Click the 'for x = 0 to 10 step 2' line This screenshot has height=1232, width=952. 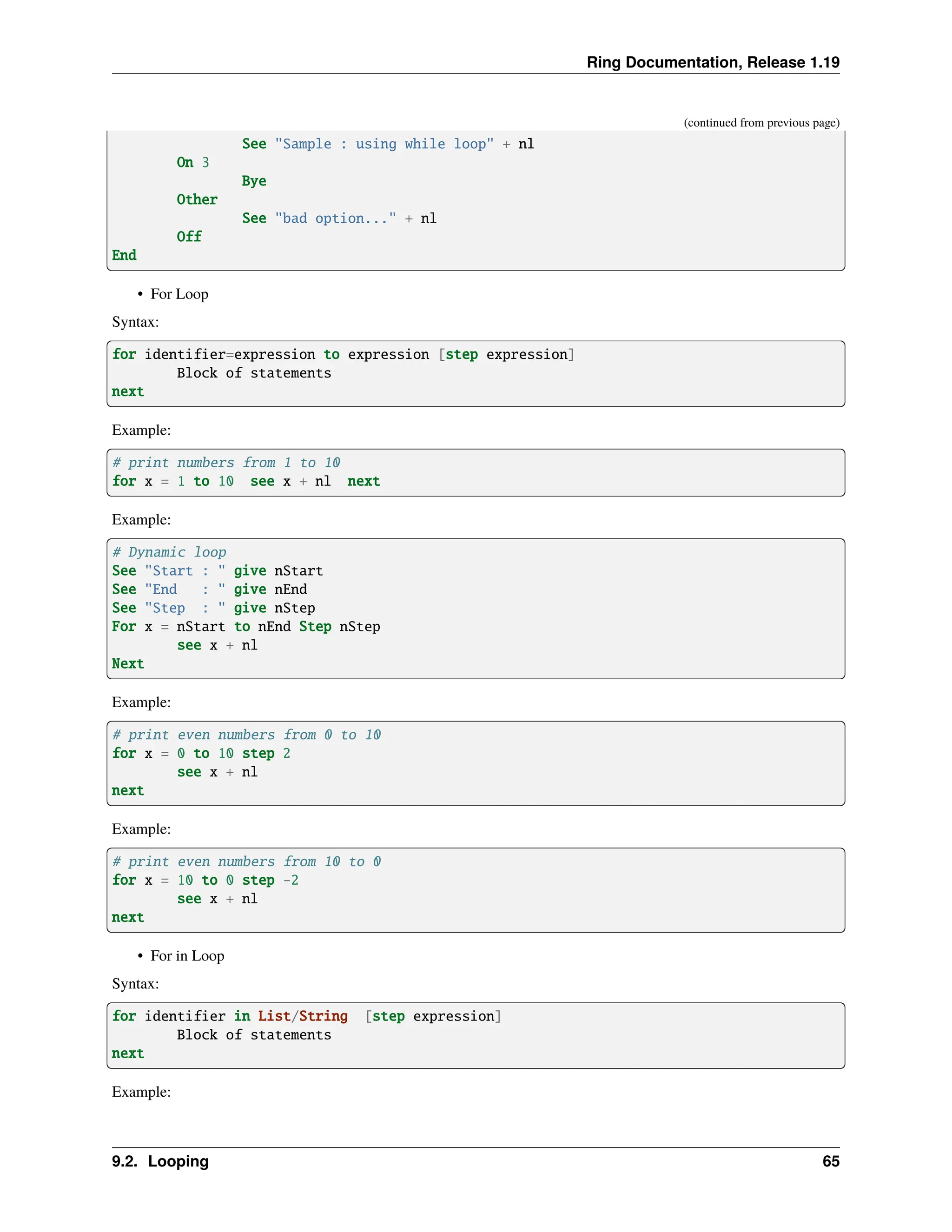point(201,753)
